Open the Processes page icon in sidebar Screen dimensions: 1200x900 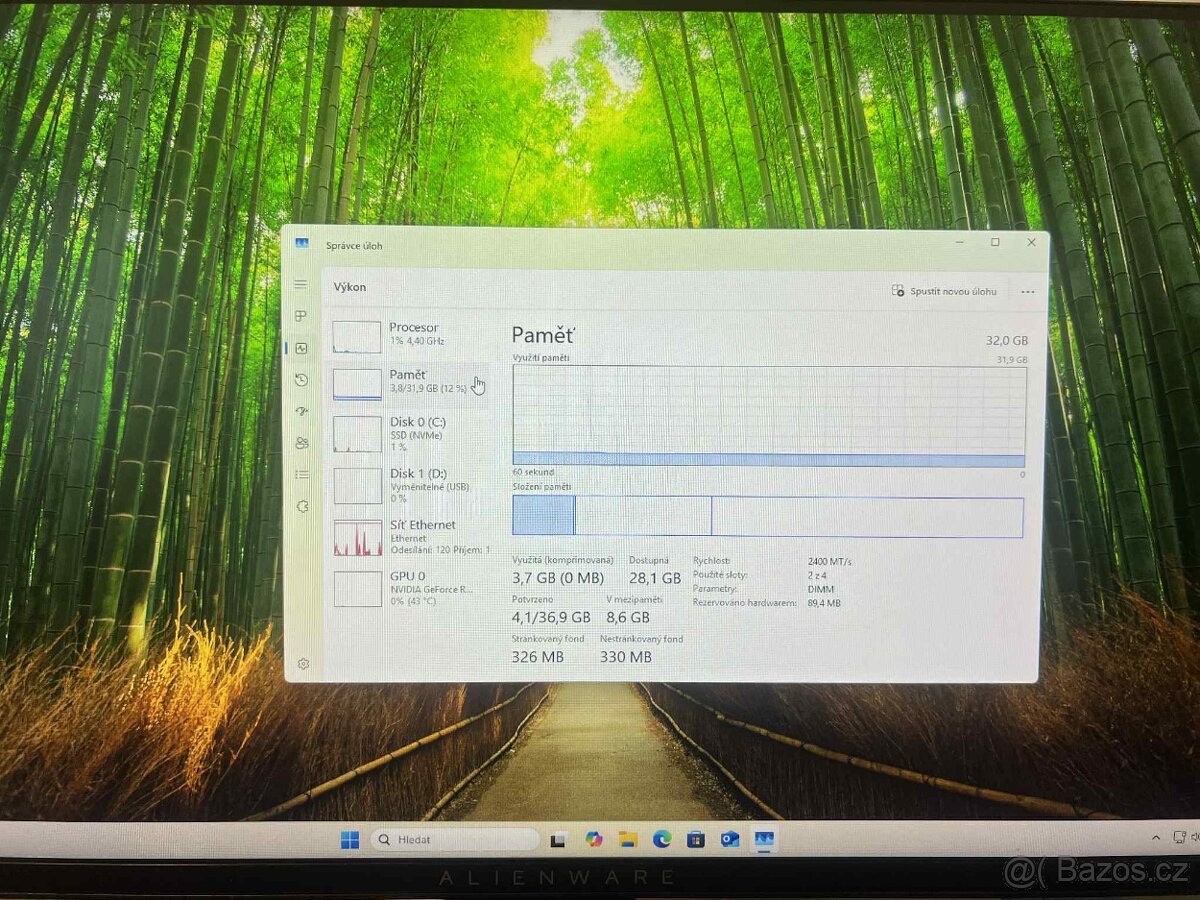(x=300, y=316)
